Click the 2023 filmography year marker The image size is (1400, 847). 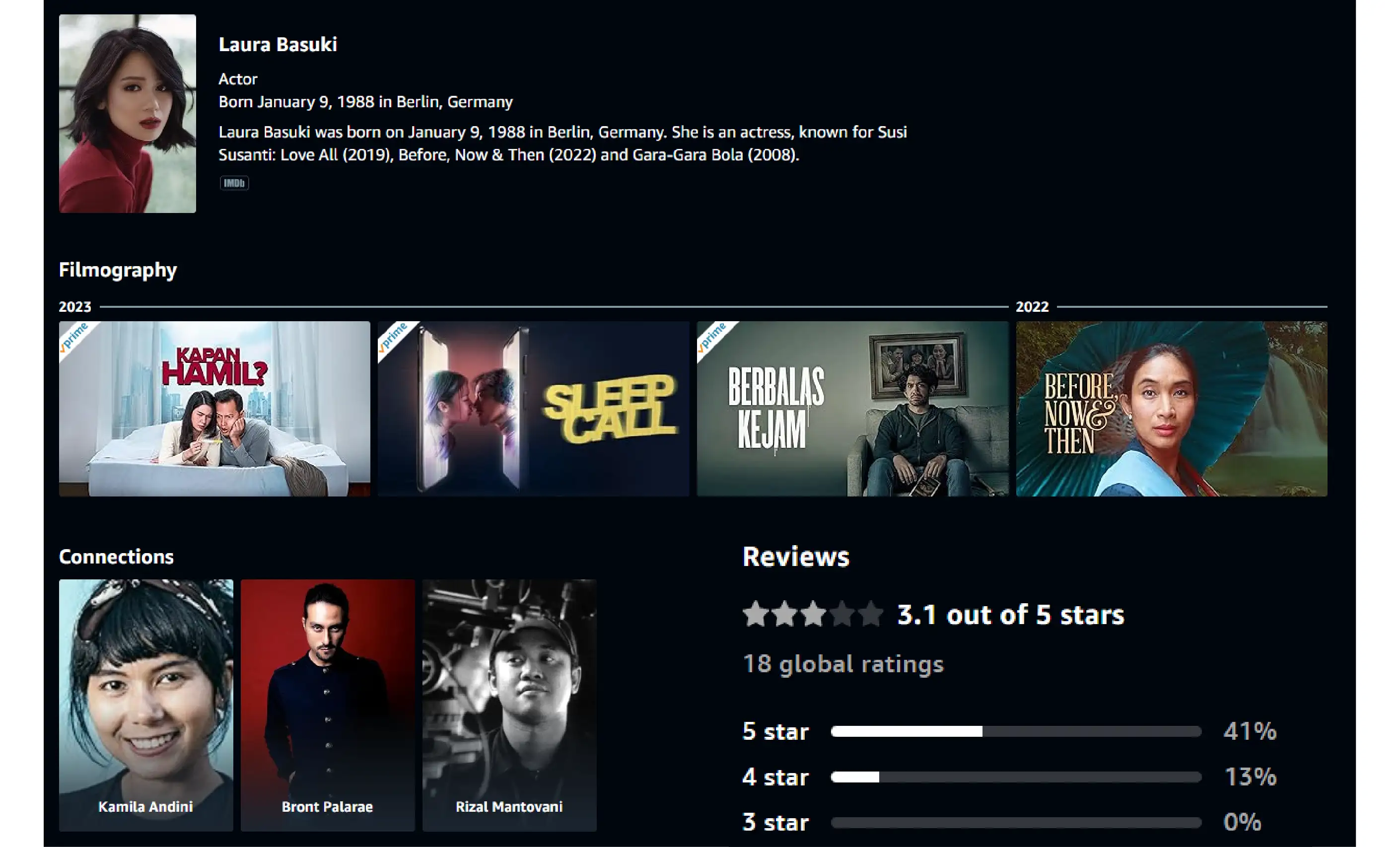pyautogui.click(x=75, y=307)
